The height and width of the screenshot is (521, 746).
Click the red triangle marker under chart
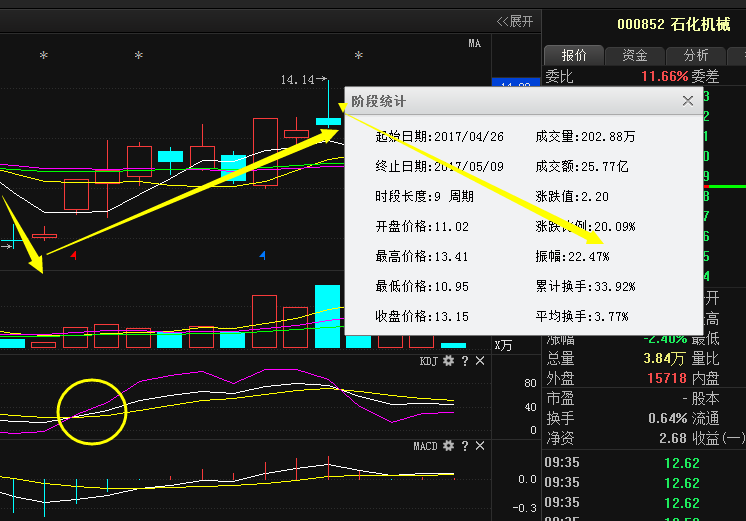tap(73, 256)
